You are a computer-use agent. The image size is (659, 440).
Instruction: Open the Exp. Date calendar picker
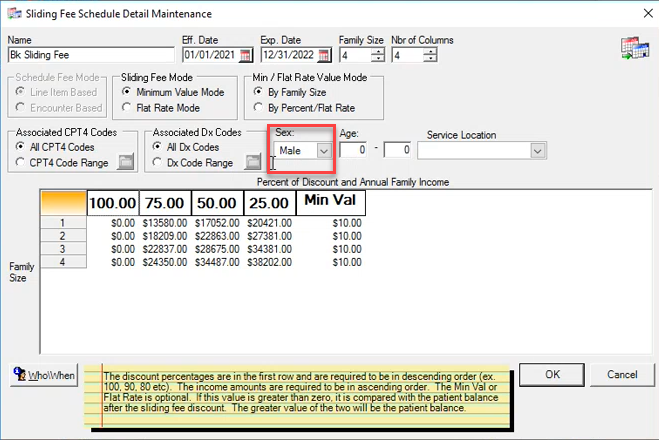324,55
